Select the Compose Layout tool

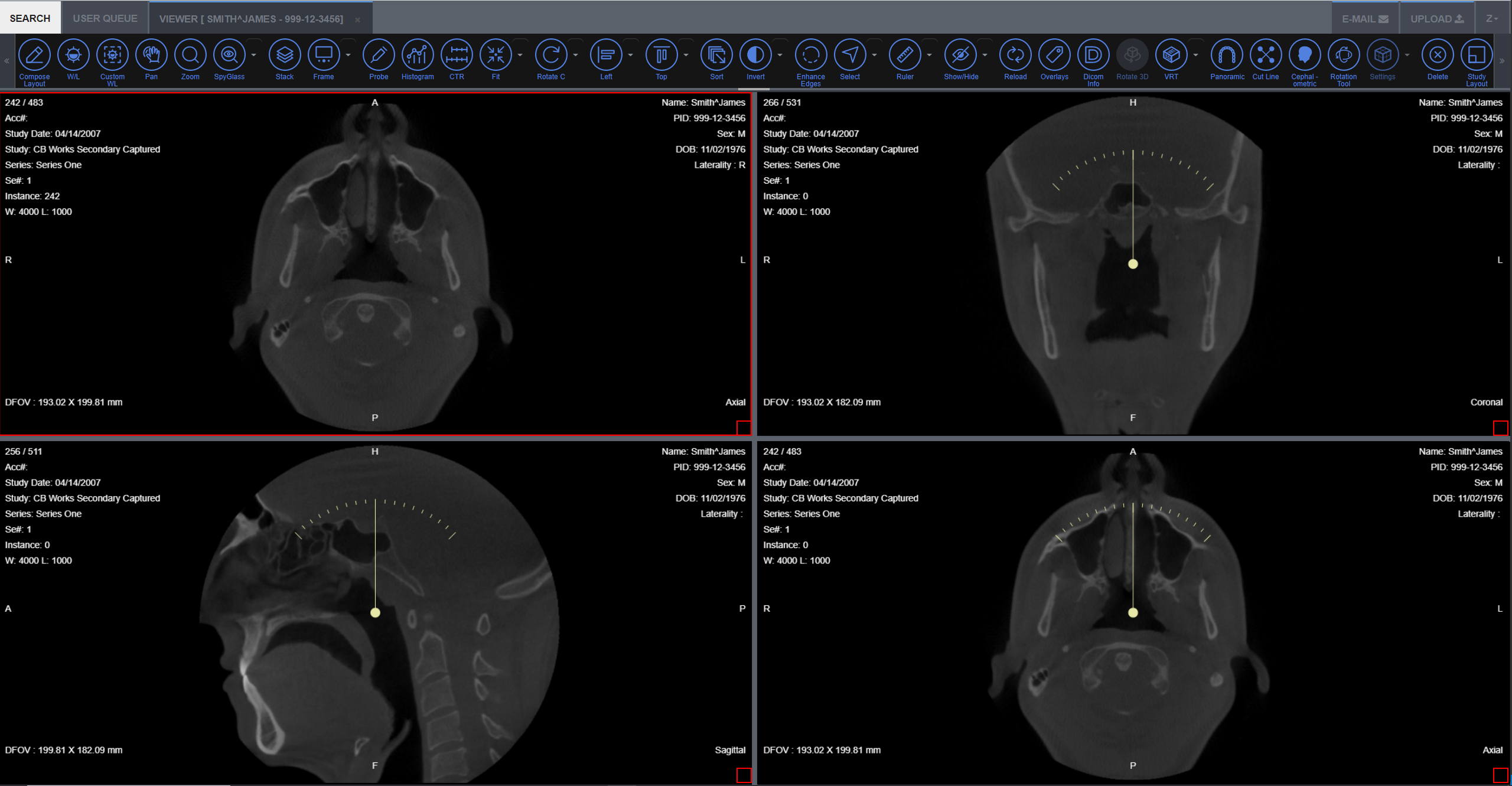[x=34, y=56]
